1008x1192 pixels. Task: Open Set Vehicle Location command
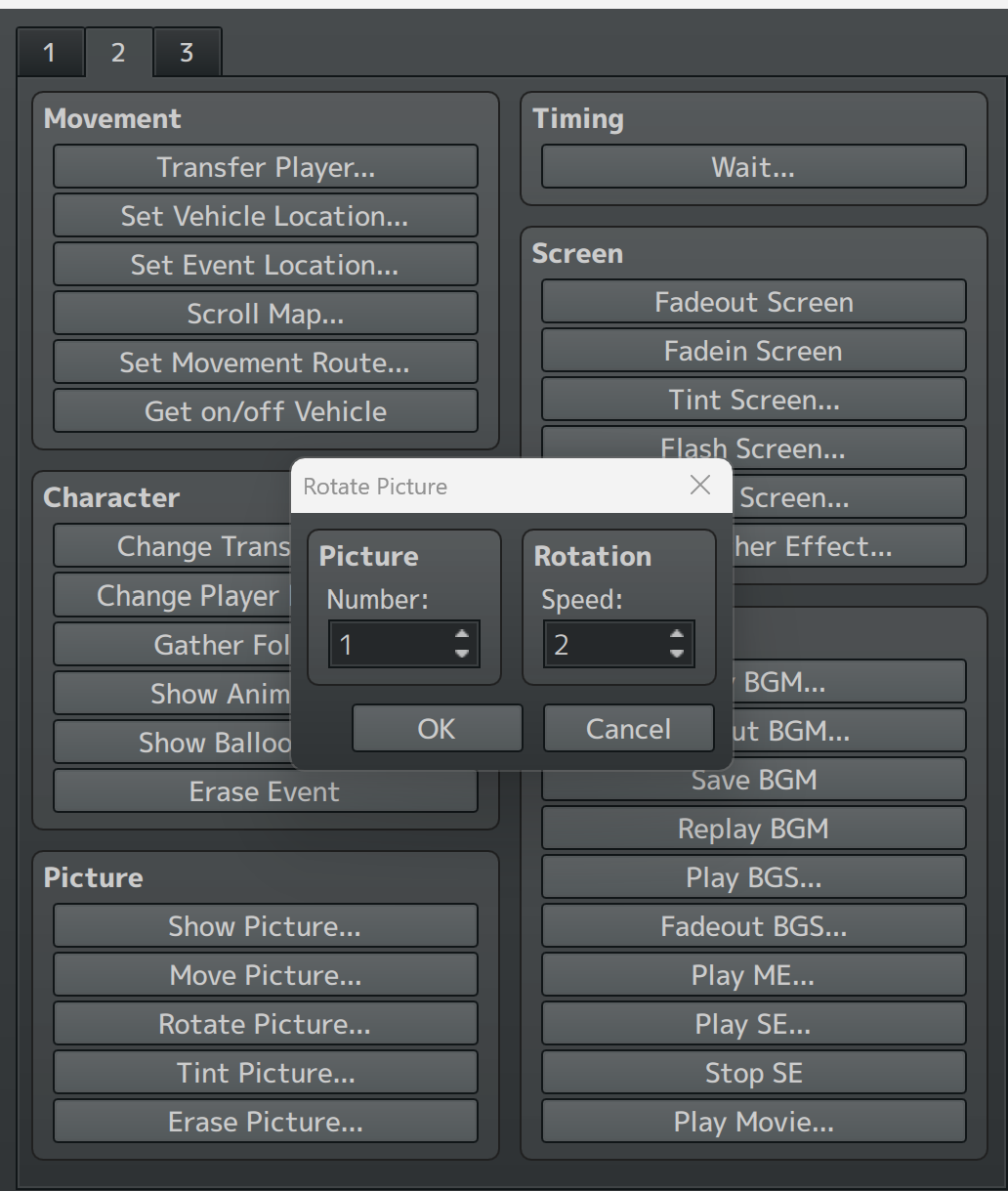tap(266, 216)
